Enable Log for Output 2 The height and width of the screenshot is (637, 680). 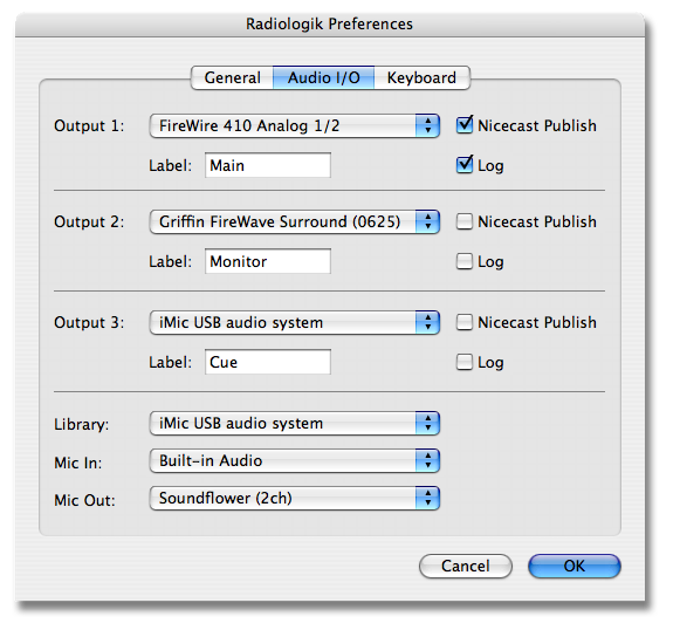point(464,262)
